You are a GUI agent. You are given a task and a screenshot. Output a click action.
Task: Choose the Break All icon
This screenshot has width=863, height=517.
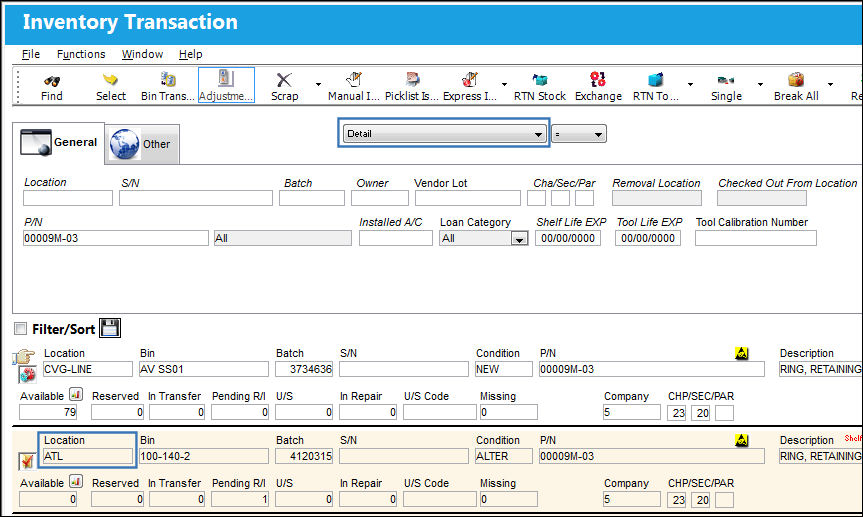[x=796, y=80]
